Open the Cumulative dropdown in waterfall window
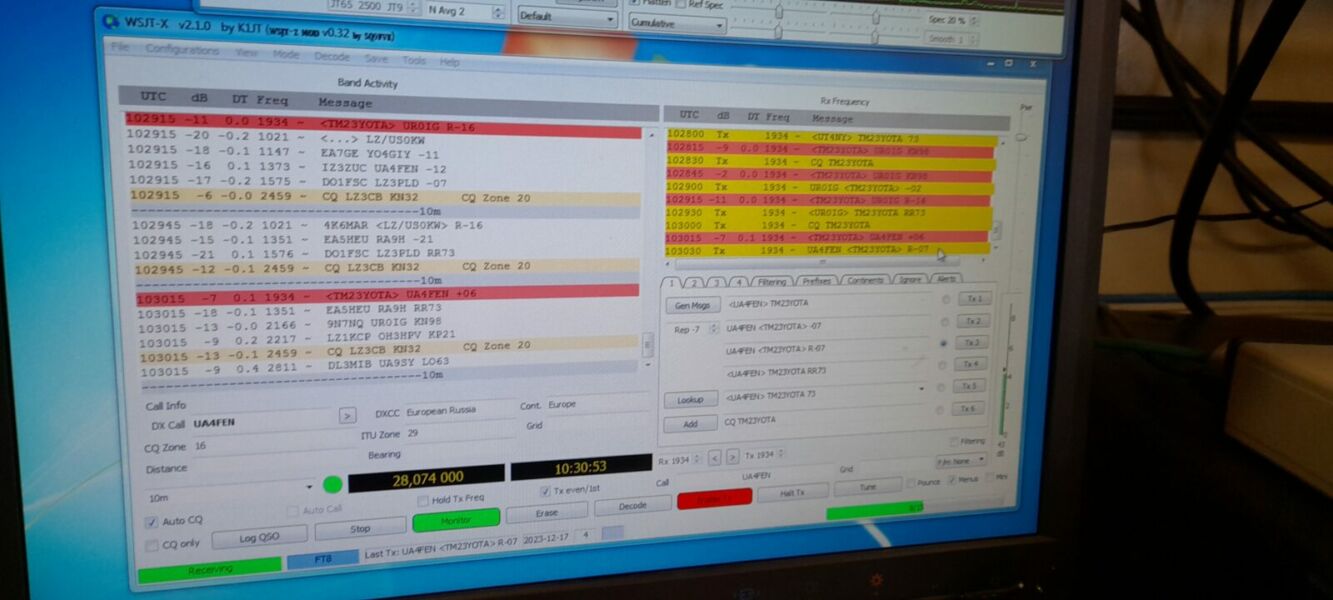This screenshot has height=600, width=1333. (x=677, y=23)
